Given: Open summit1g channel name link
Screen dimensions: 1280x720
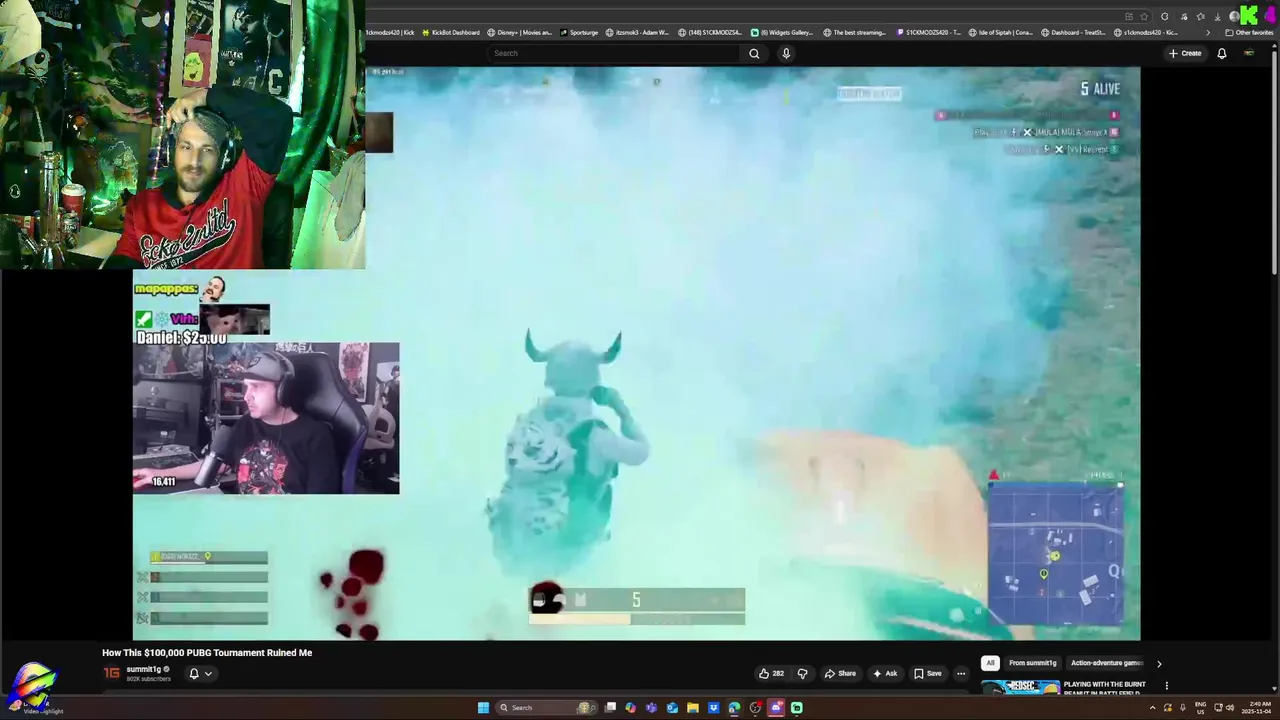Looking at the screenshot, I should (143, 669).
